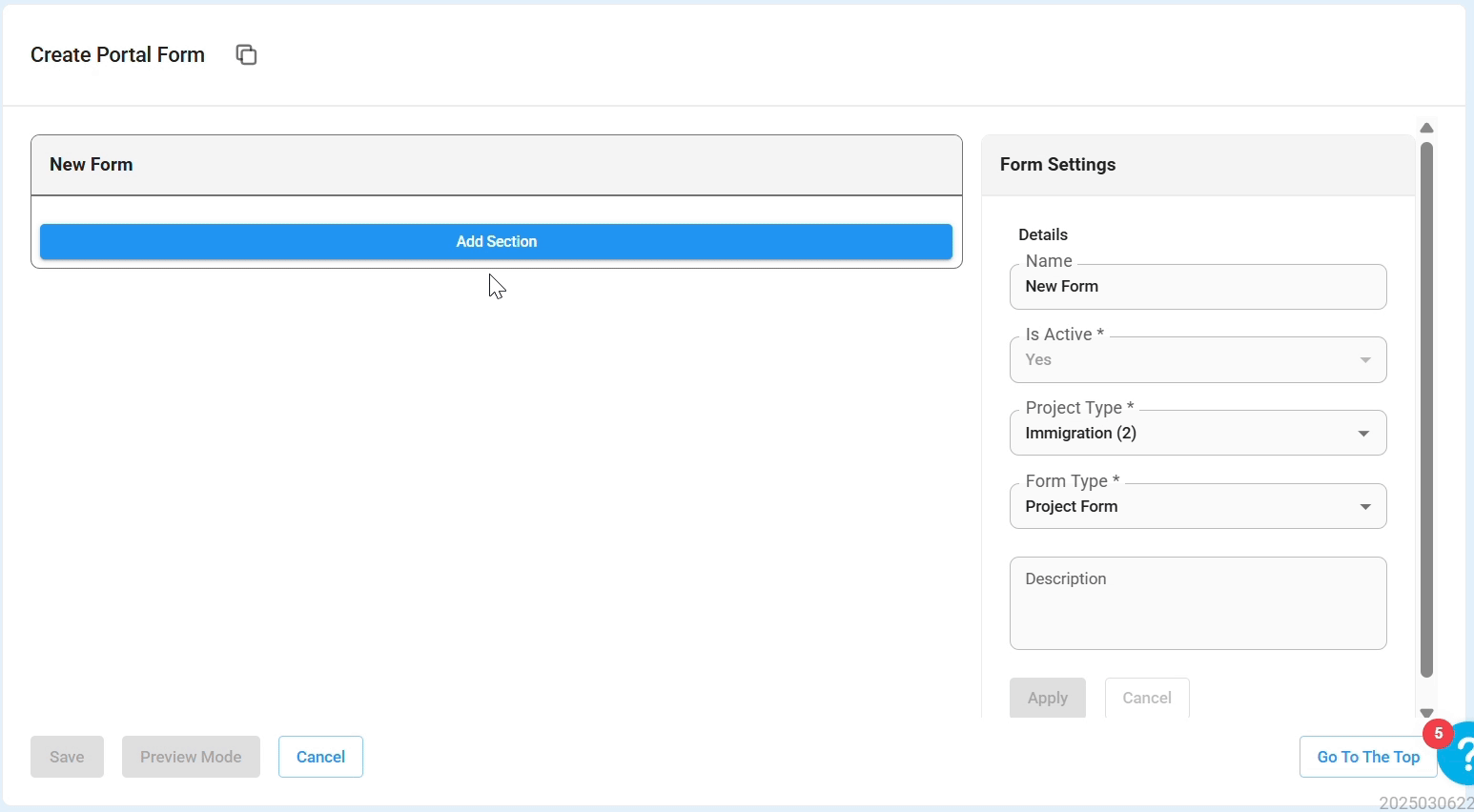Click the scrollbar down arrow in Form Settings
The image size is (1474, 812).
point(1426,713)
